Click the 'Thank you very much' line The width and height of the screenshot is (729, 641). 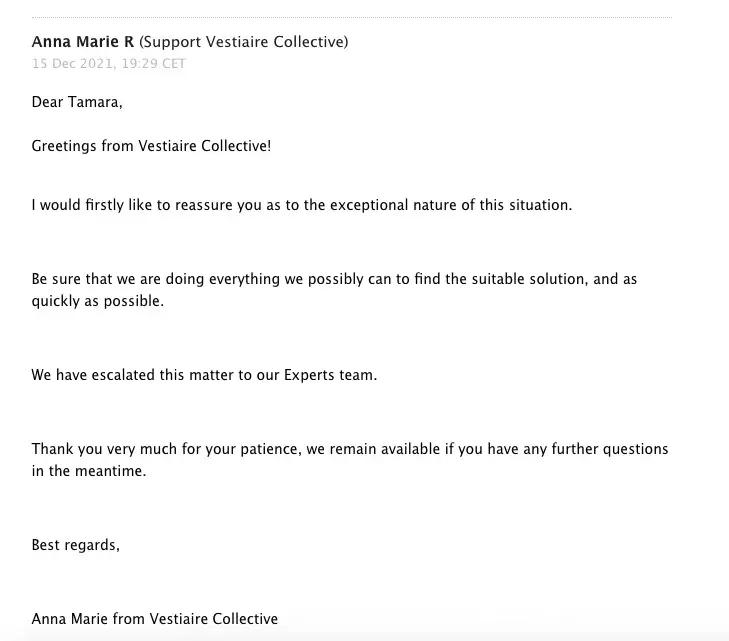pos(350,449)
